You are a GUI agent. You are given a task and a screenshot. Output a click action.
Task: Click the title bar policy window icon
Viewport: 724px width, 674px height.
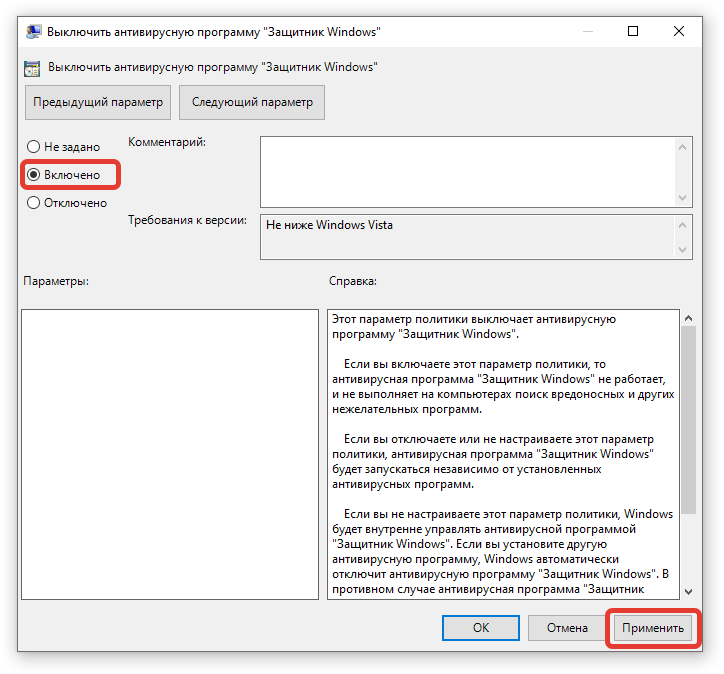coord(33,32)
